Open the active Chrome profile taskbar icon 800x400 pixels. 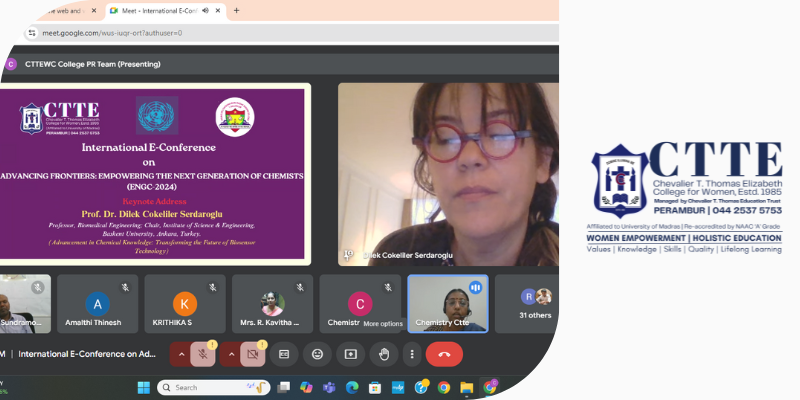[x=490, y=388]
